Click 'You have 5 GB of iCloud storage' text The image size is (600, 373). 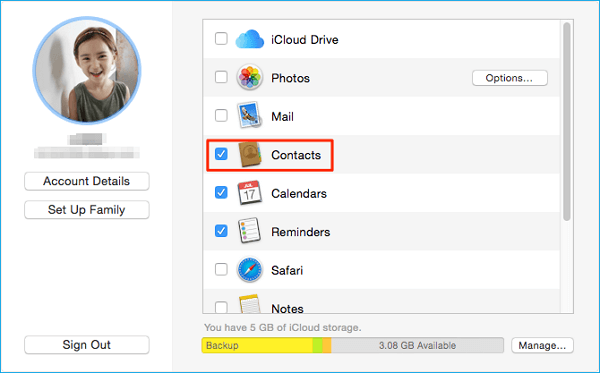point(283,327)
